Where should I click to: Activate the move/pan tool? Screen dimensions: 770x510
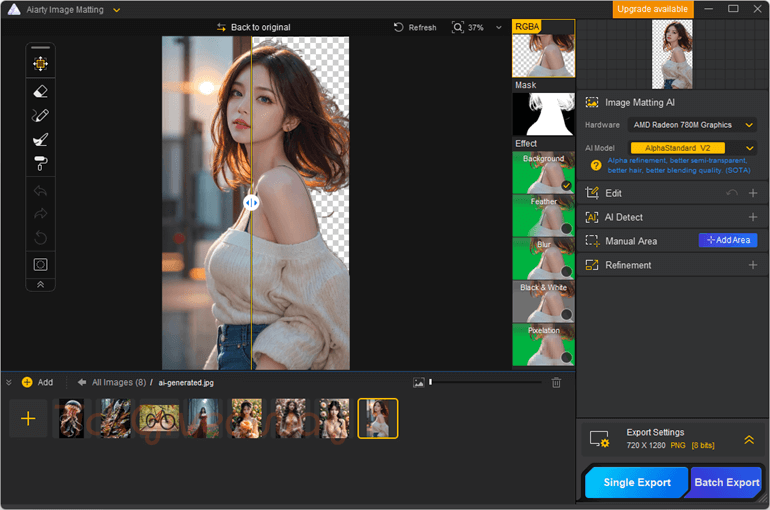click(x=40, y=63)
